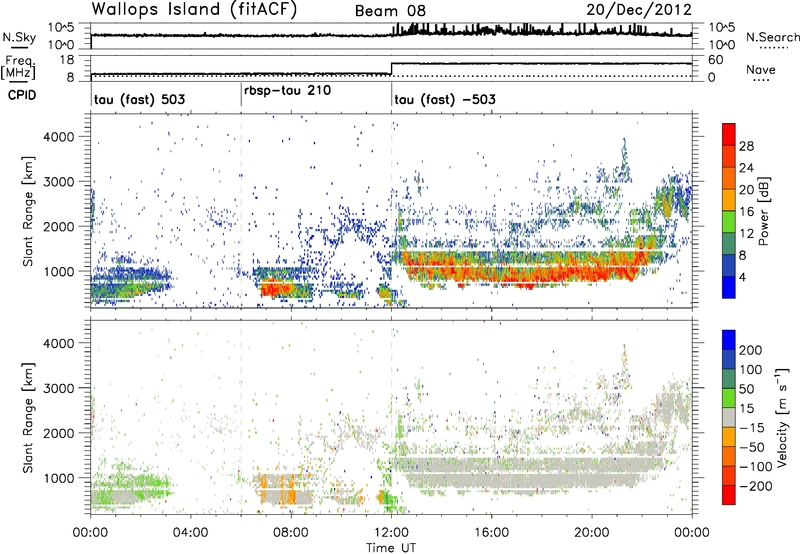
Task: Click the 'Velocity [m s-1]' color bar label
Action: click(x=782, y=417)
